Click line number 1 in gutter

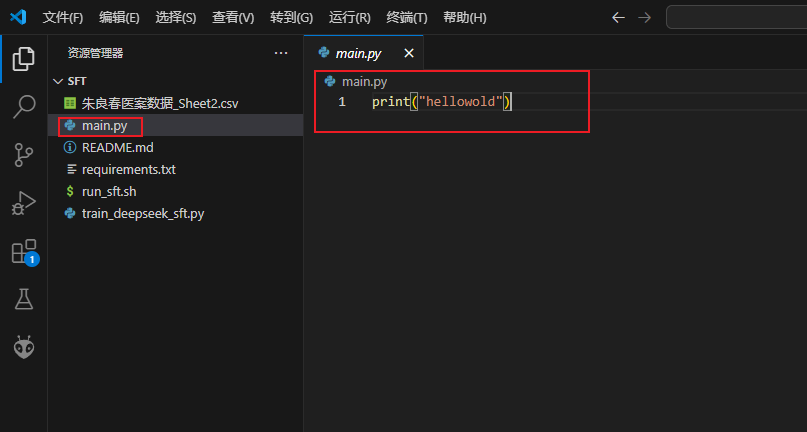tap(342, 102)
